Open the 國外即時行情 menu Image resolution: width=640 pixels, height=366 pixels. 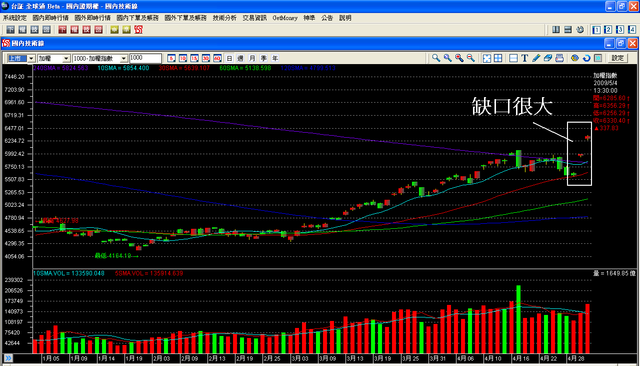point(93,18)
